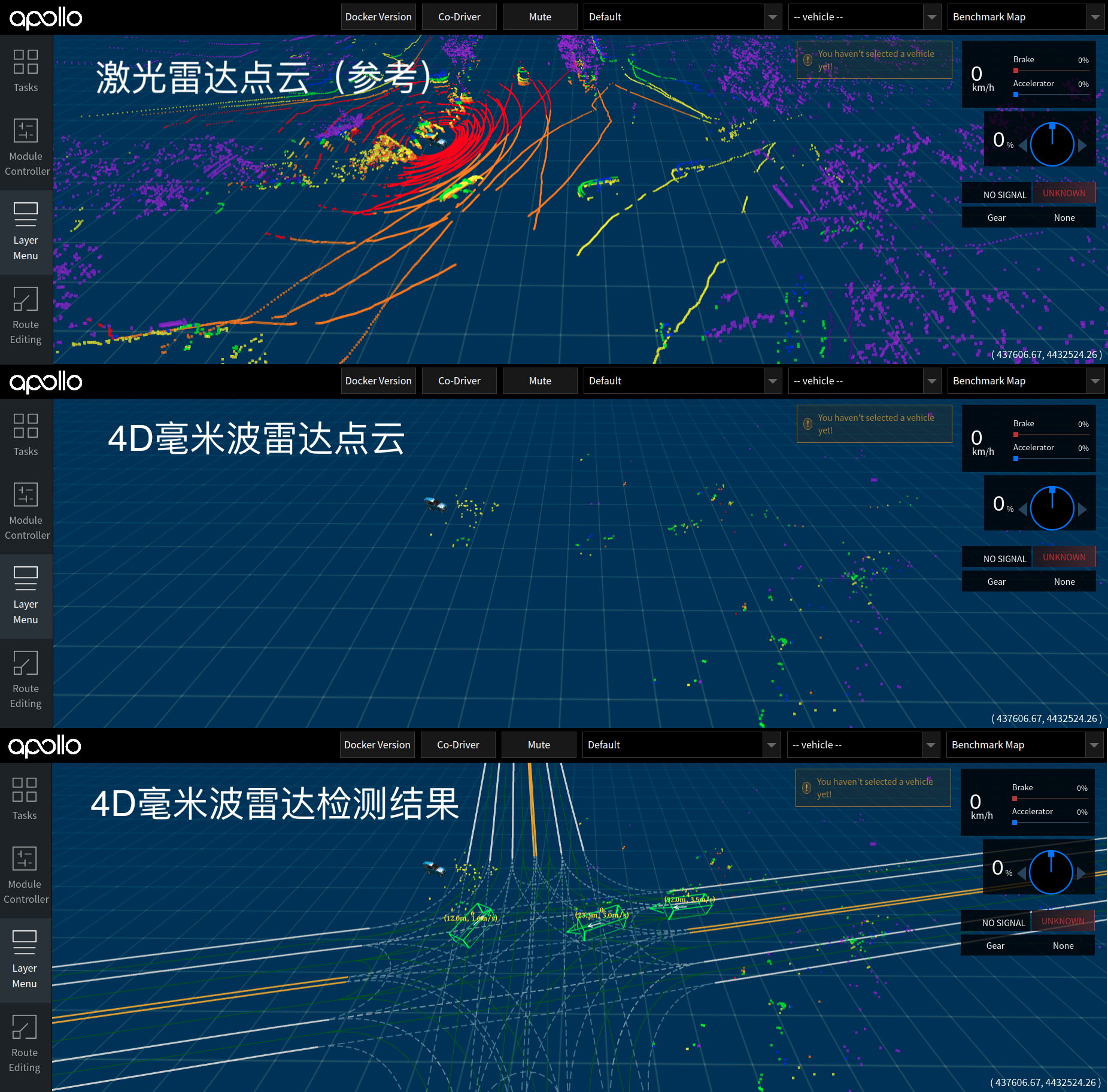
Task: Open Module Controller in the middle panel
Action: (26, 511)
